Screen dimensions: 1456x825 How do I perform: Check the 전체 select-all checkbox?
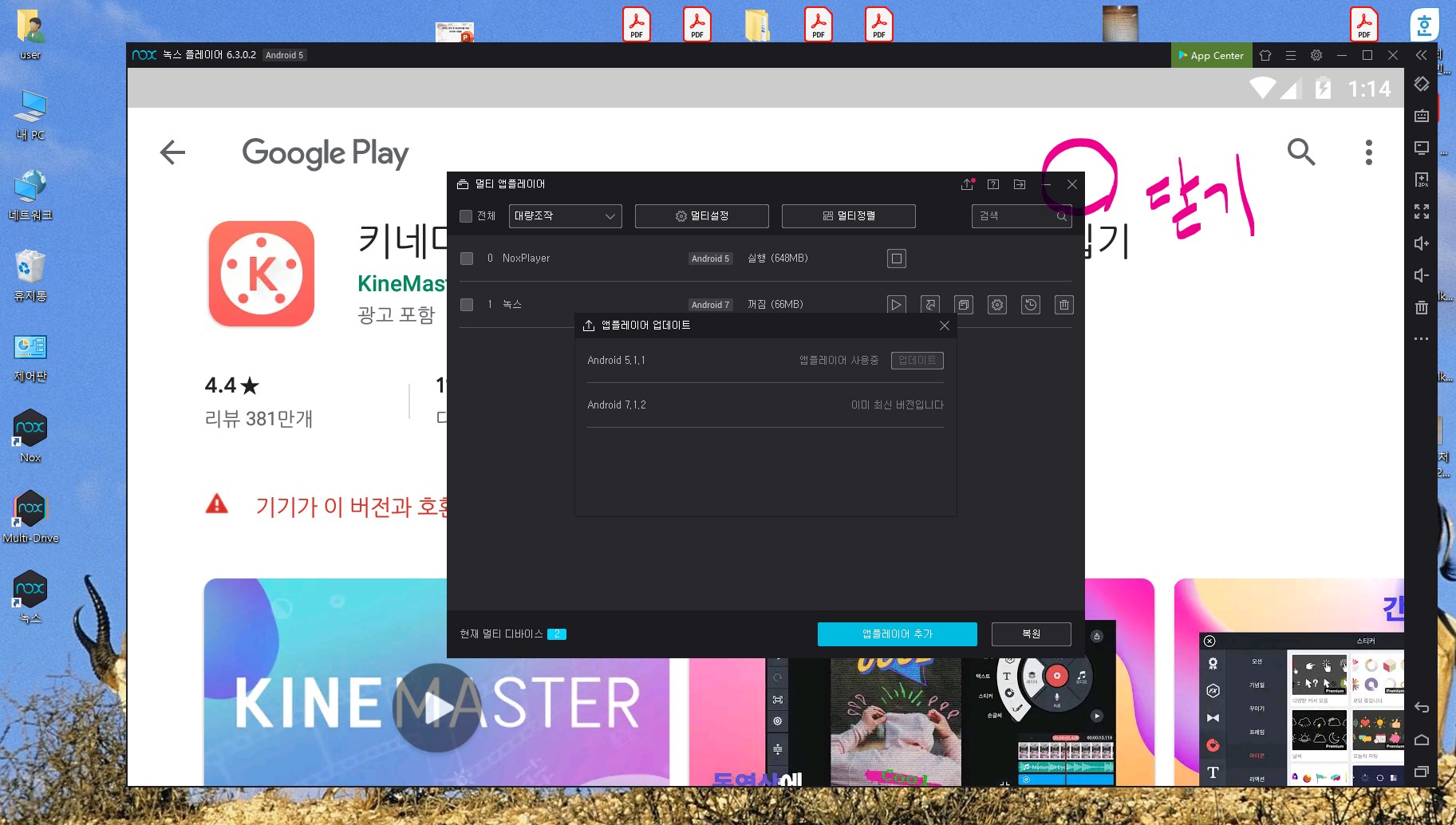coord(466,216)
